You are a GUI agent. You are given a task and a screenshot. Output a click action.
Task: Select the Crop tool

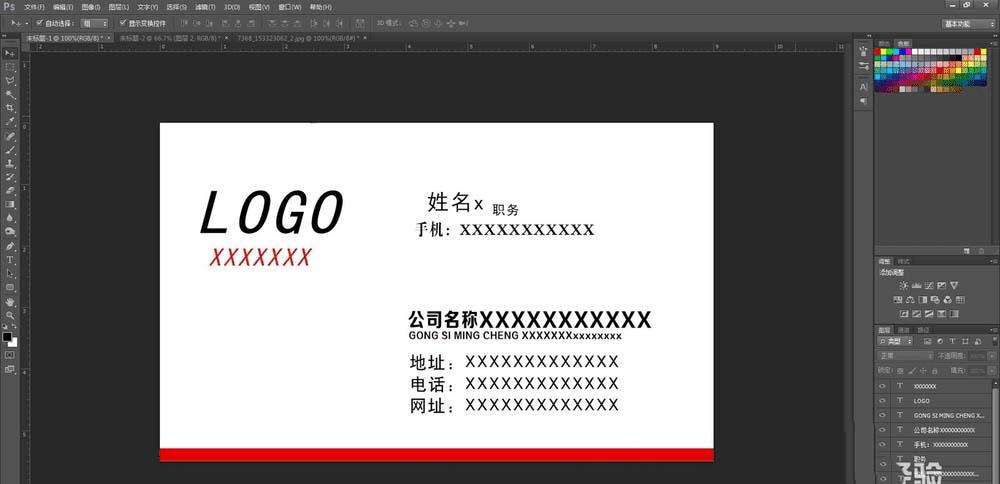[10, 108]
